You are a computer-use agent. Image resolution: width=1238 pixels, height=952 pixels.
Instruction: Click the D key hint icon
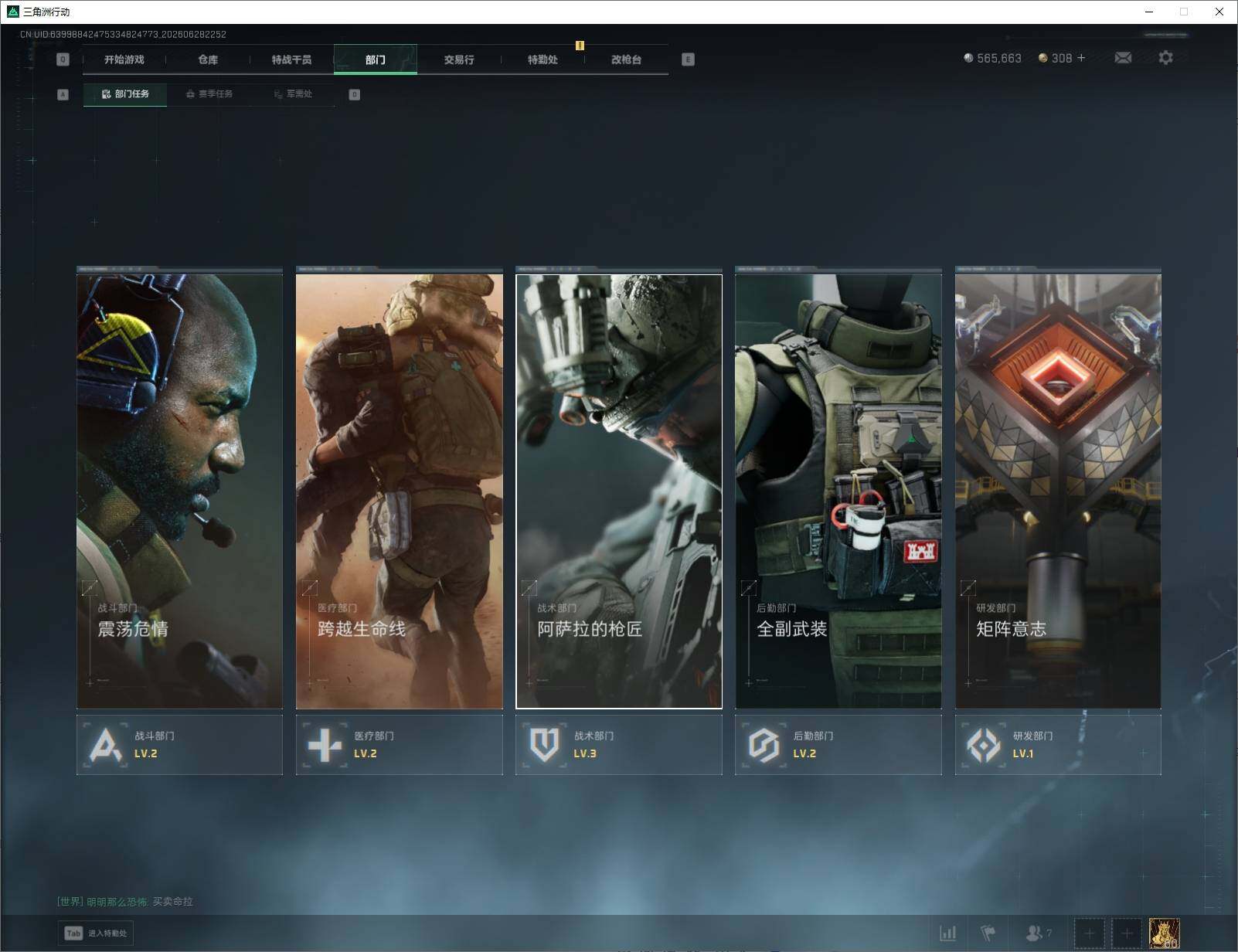pyautogui.click(x=354, y=94)
